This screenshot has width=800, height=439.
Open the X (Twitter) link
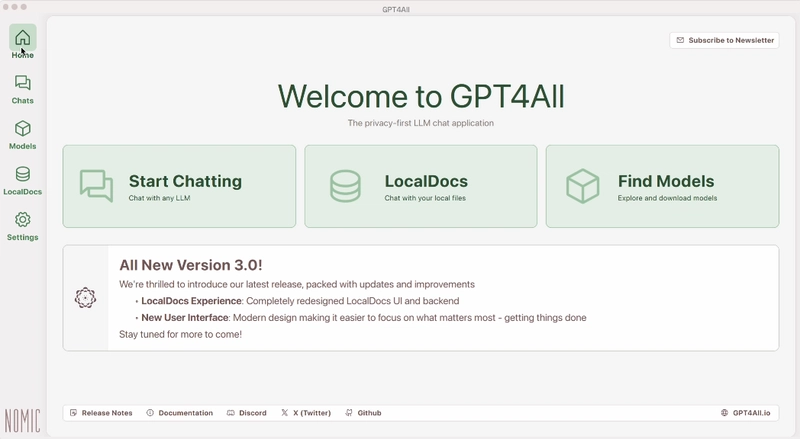click(306, 413)
